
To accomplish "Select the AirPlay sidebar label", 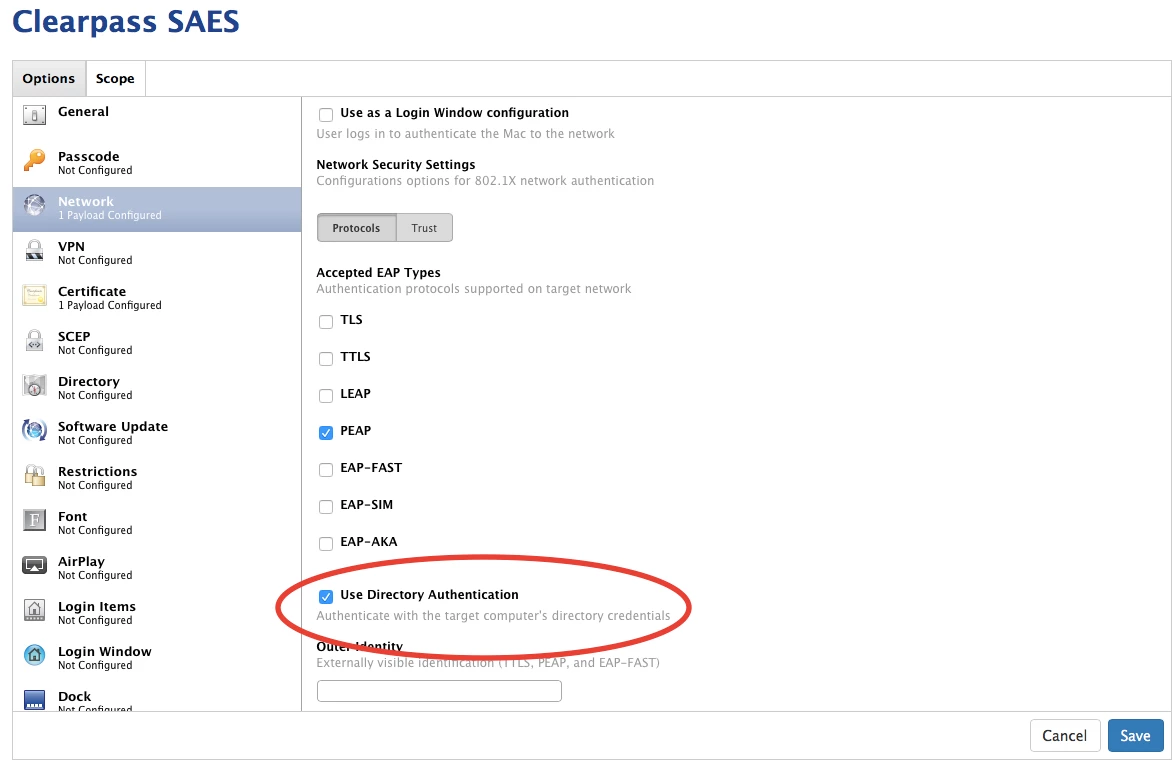I will 82,561.
